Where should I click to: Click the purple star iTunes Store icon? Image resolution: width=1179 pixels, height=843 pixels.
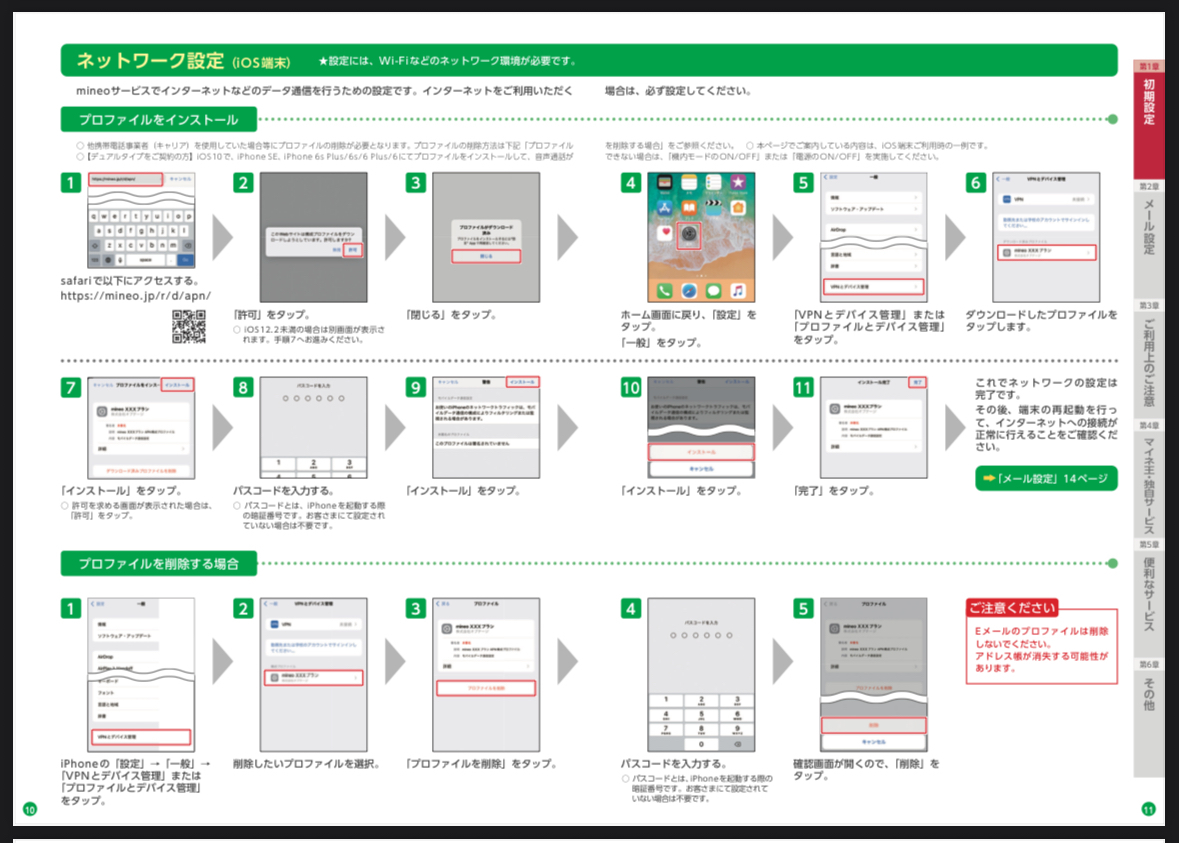(x=738, y=182)
